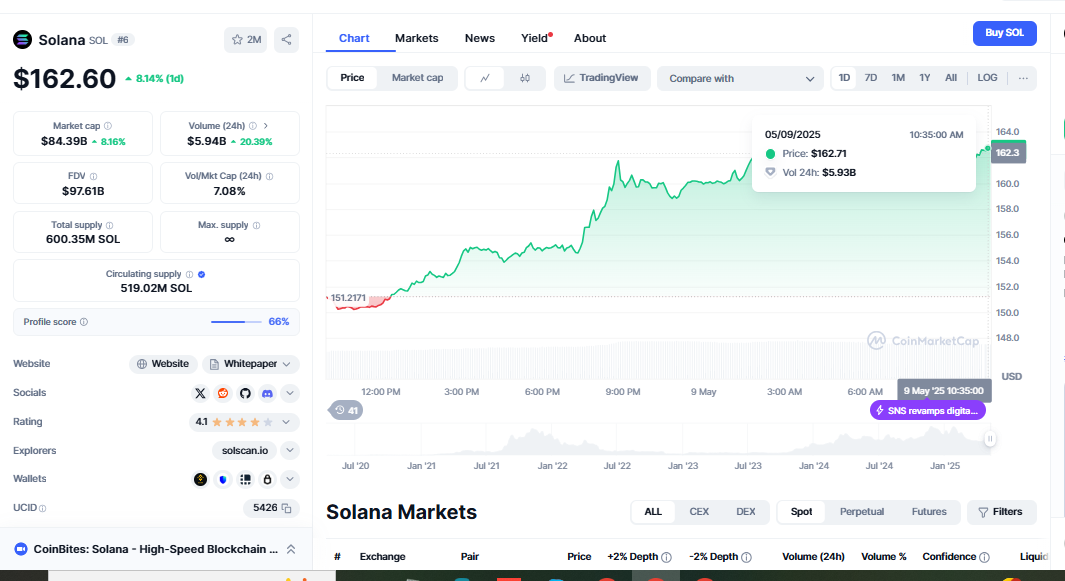Click Volume (24h) info icon

pyautogui.click(x=253, y=126)
